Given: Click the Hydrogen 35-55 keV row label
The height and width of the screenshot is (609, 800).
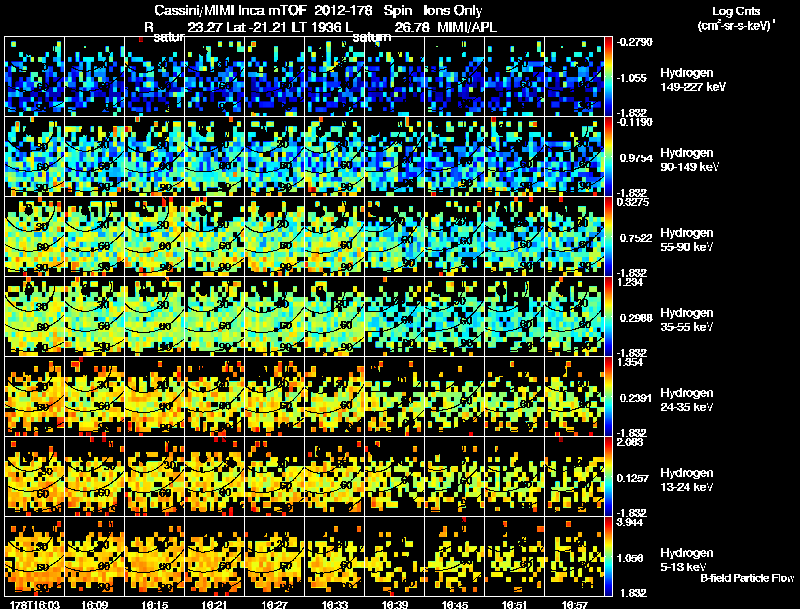Looking at the screenshot, I should pos(687,320).
